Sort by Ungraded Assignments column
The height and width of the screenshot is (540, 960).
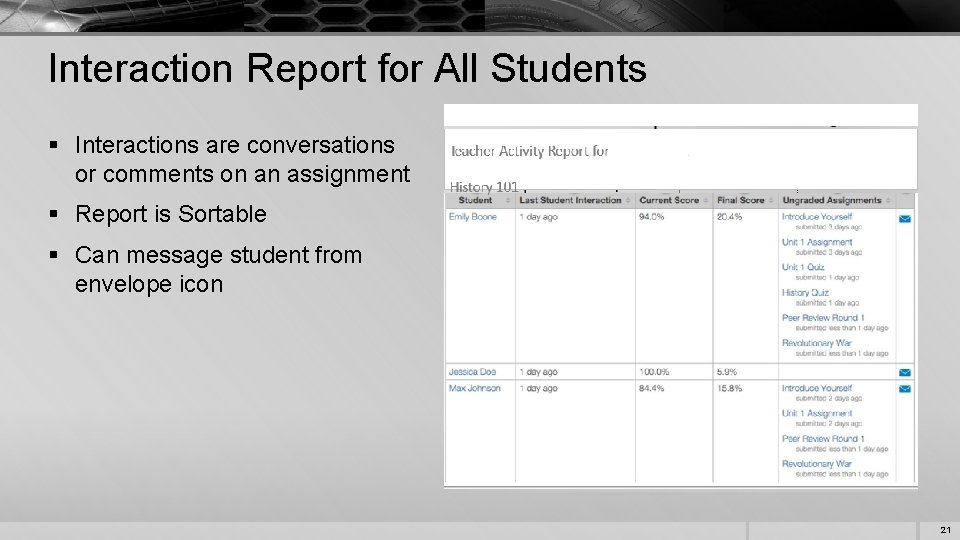tap(836, 200)
